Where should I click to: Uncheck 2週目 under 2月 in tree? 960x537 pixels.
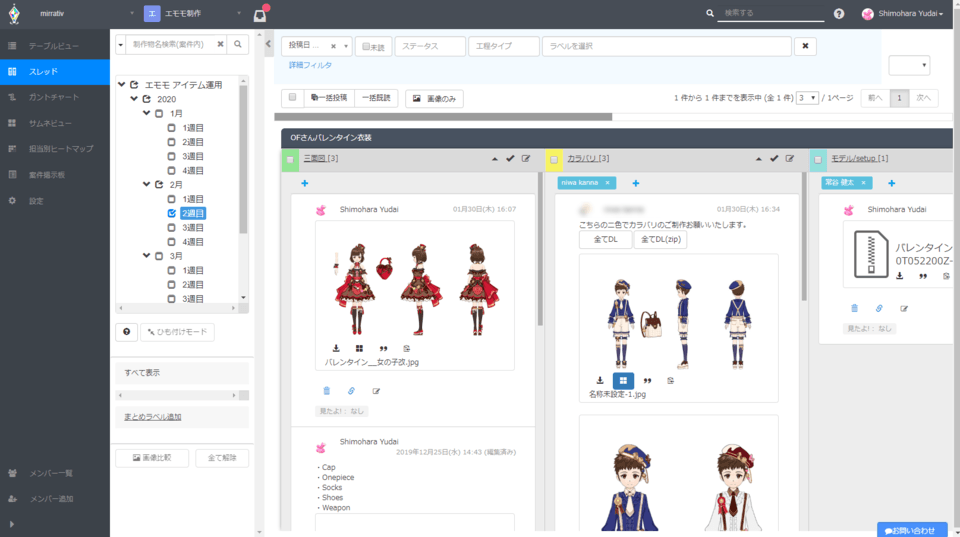coord(171,213)
